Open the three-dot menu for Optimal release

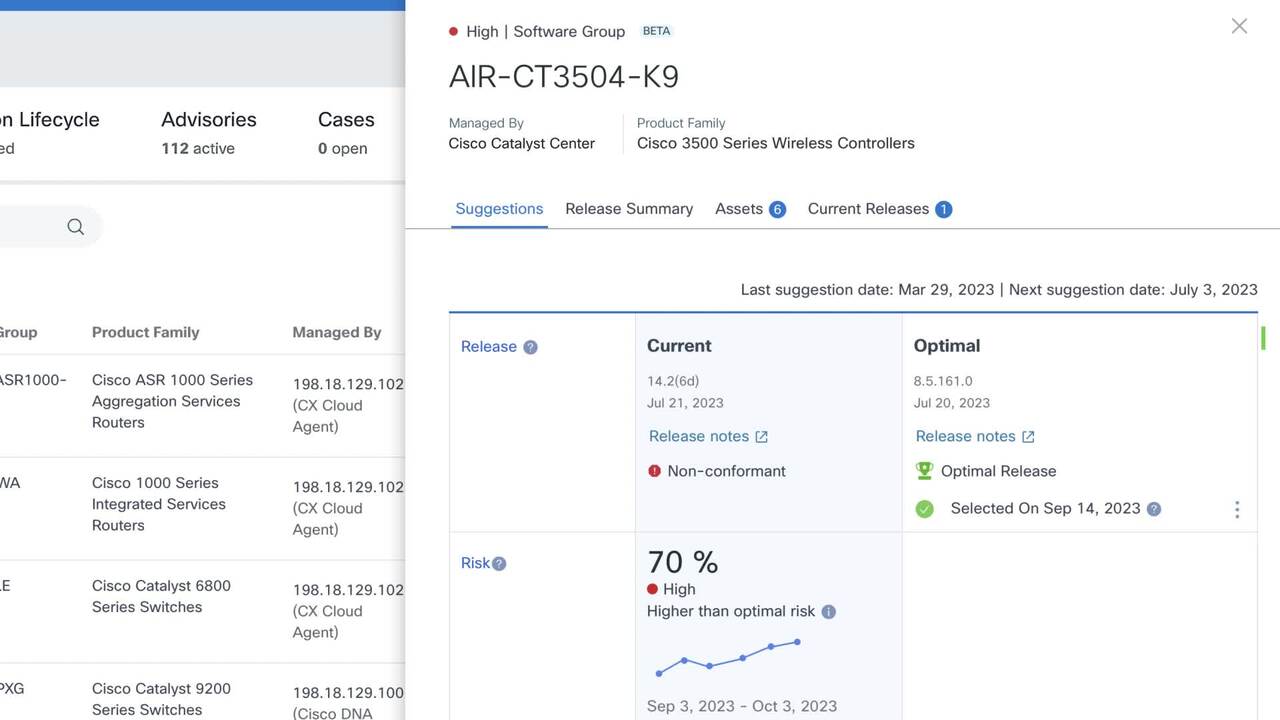[x=1237, y=510]
